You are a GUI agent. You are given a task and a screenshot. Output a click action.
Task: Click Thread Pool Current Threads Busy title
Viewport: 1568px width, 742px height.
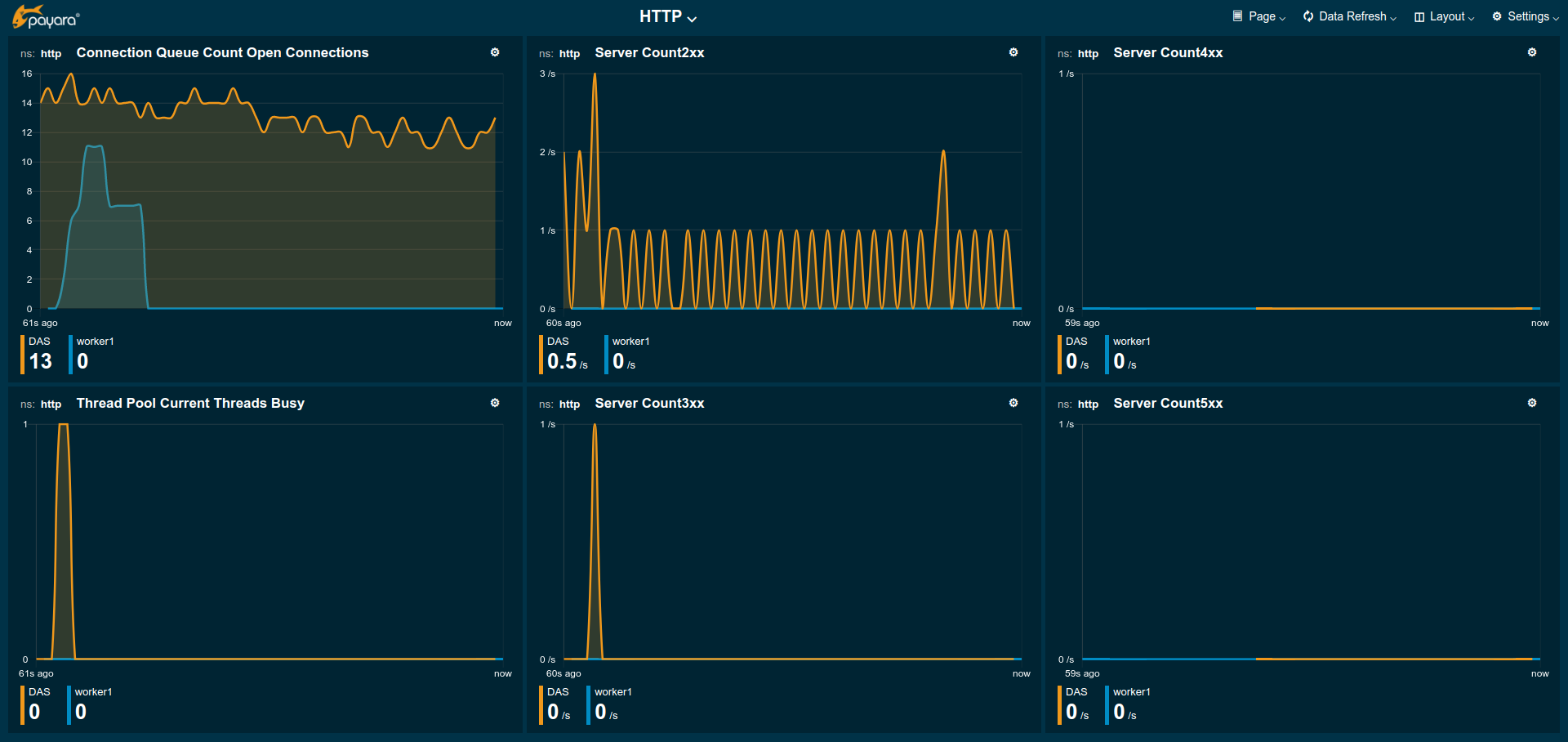[x=190, y=403]
